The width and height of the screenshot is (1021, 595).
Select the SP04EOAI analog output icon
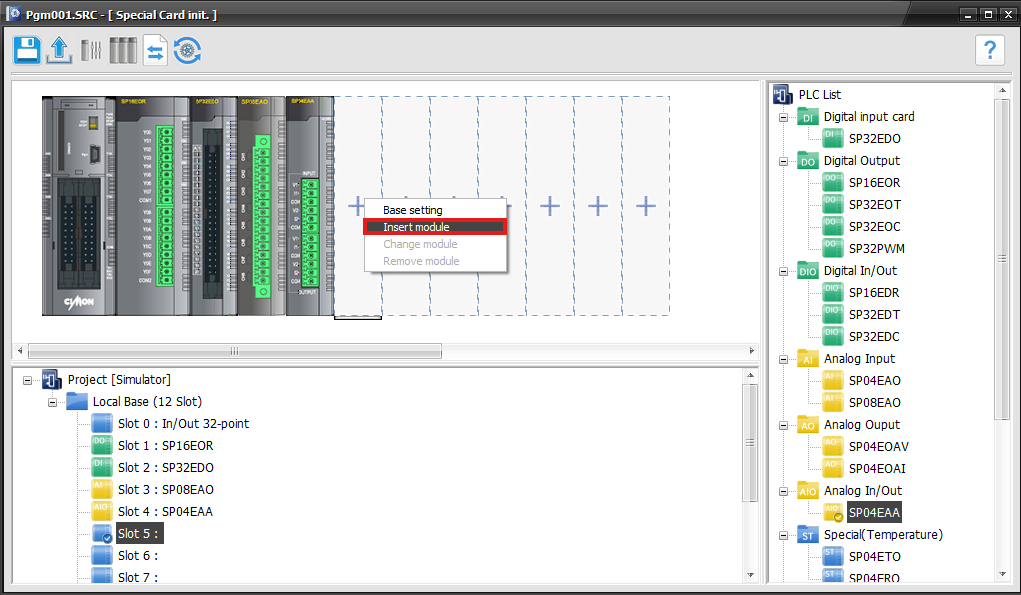pyautogui.click(x=832, y=468)
